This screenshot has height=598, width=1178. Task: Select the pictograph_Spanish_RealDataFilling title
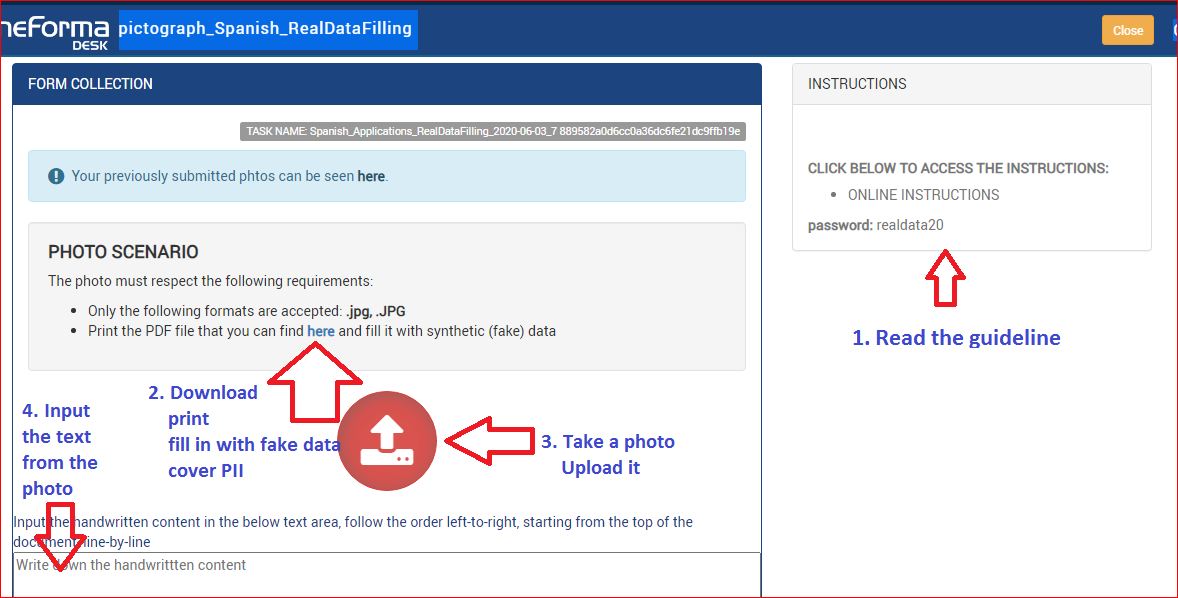click(266, 29)
